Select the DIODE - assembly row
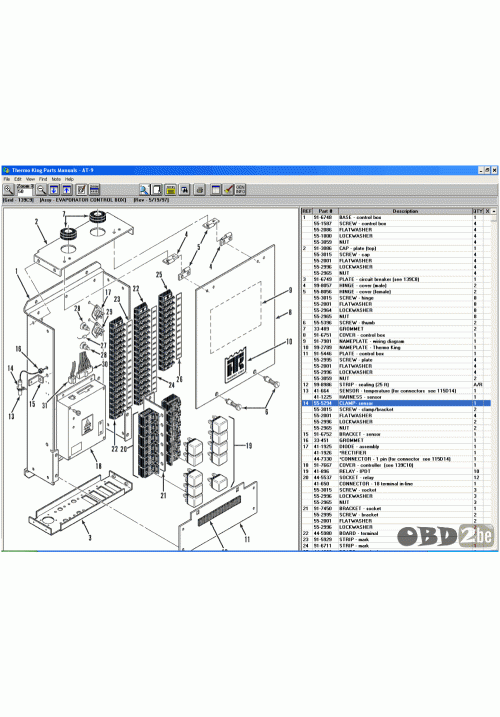Image resolution: width=500 pixels, height=717 pixels. [396, 446]
